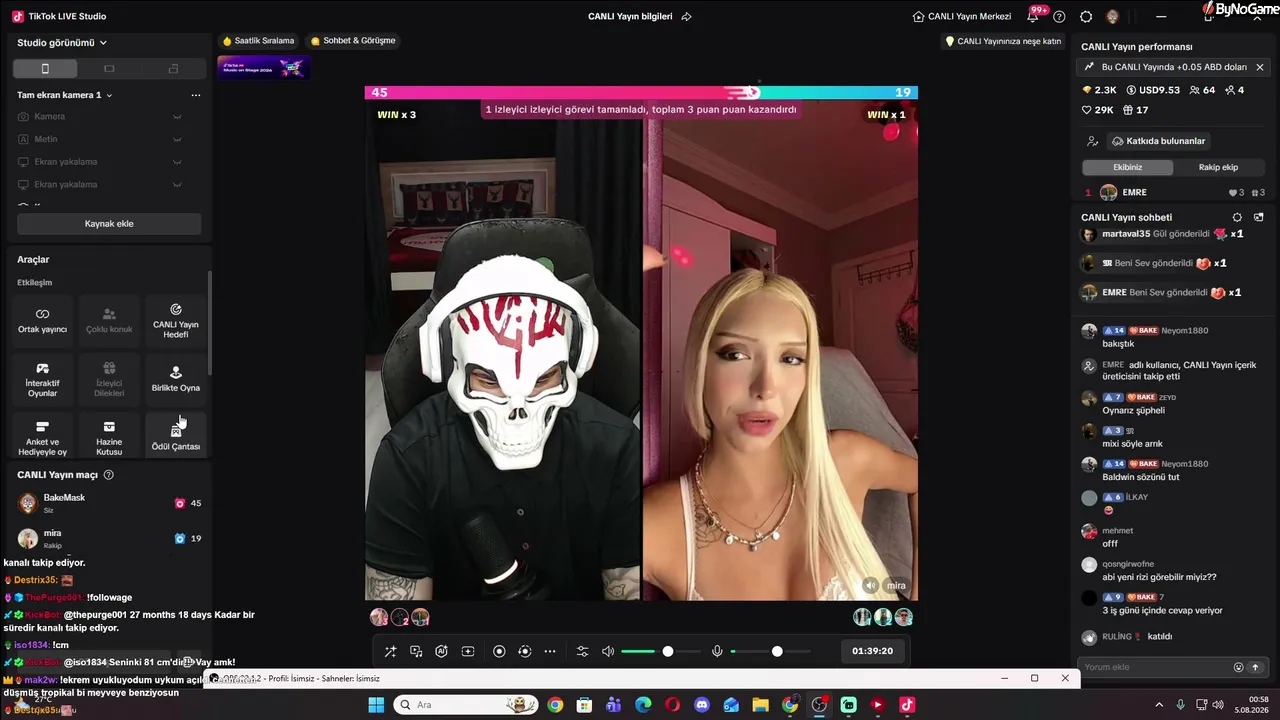Viewport: 1280px width, 720px height.
Task: Open Opera browser from the taskbar
Action: (673, 705)
